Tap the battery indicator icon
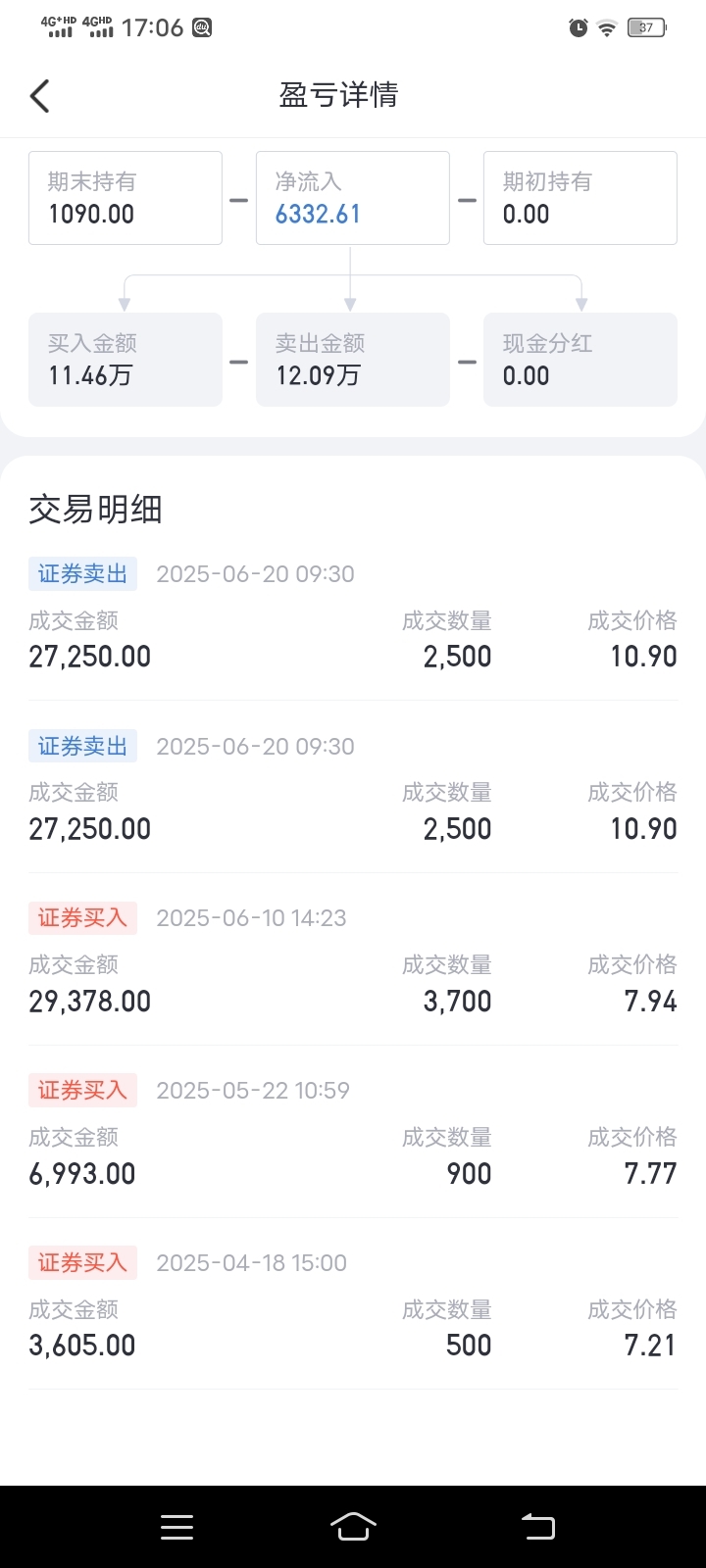The width and height of the screenshot is (706, 1568). [647, 27]
